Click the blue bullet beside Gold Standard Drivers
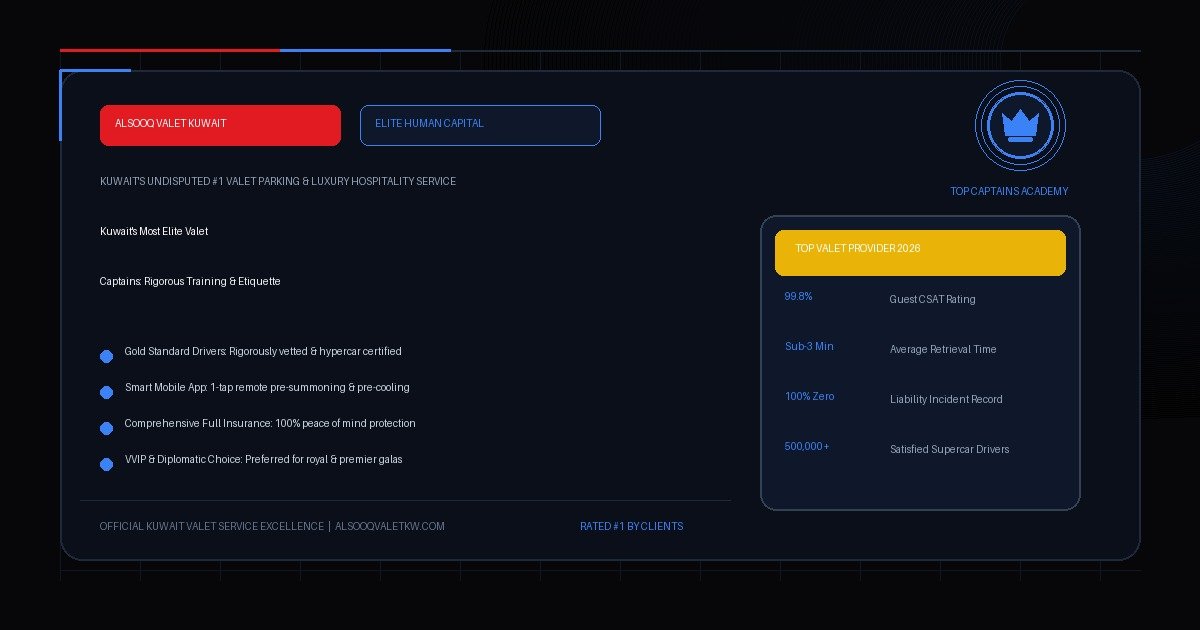This screenshot has height=630, width=1200. (106, 356)
